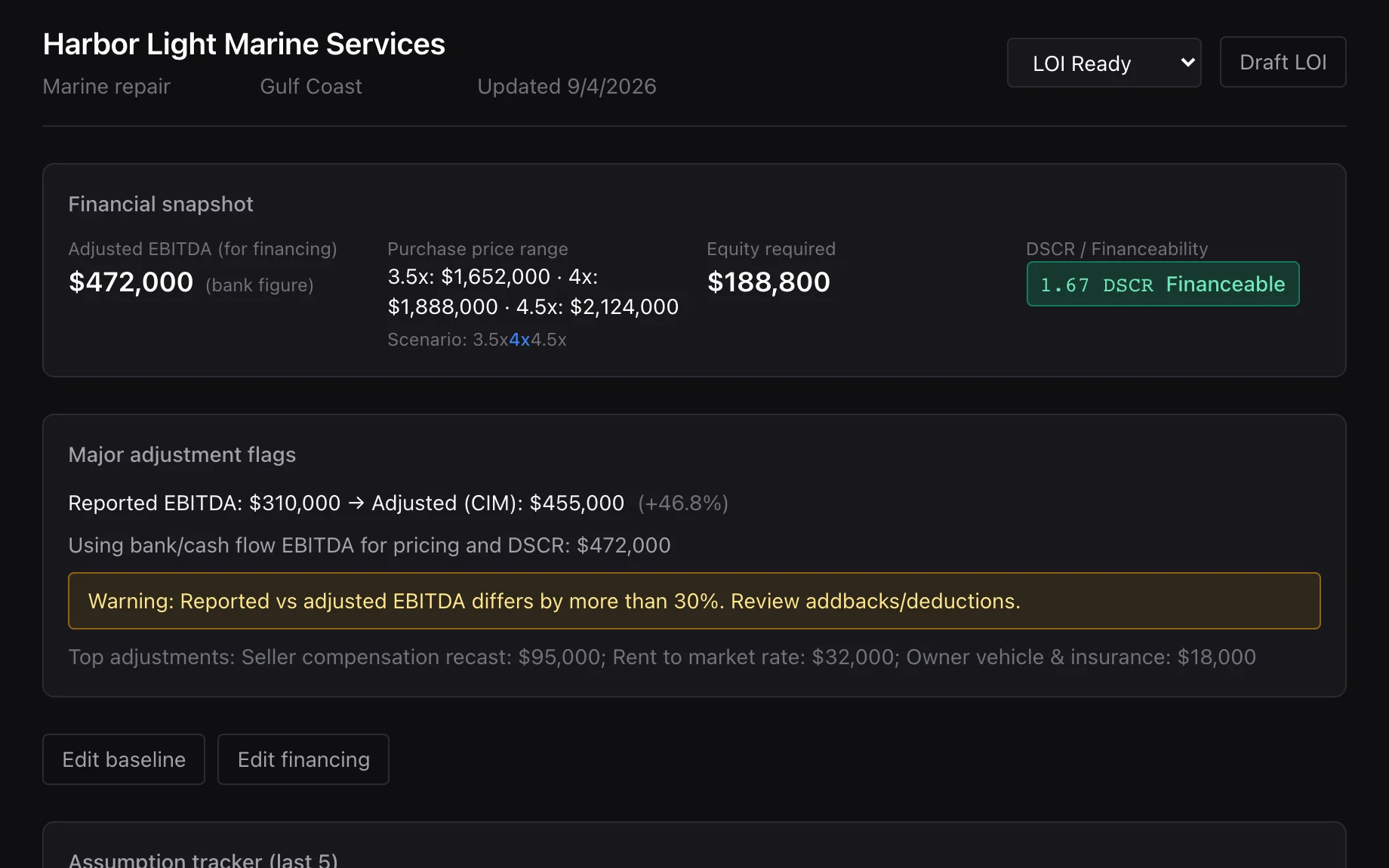Click the Assumption tracker (last 5) heading

203,859
